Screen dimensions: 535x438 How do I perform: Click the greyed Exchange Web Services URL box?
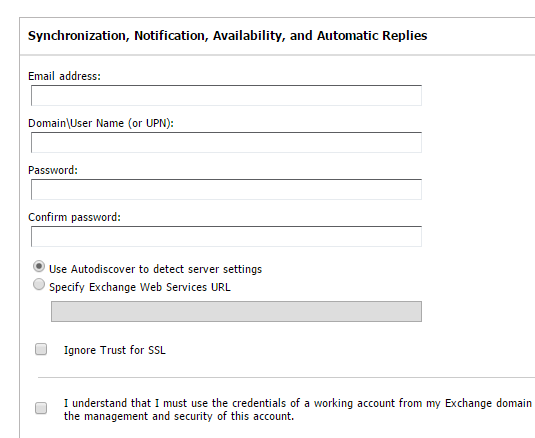(236, 311)
